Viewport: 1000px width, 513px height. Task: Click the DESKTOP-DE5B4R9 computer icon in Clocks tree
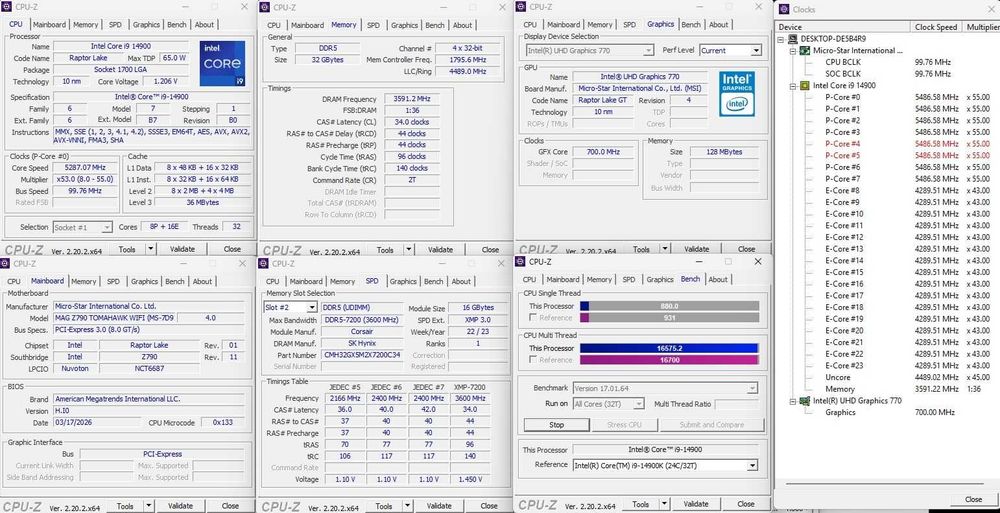tap(794, 38)
